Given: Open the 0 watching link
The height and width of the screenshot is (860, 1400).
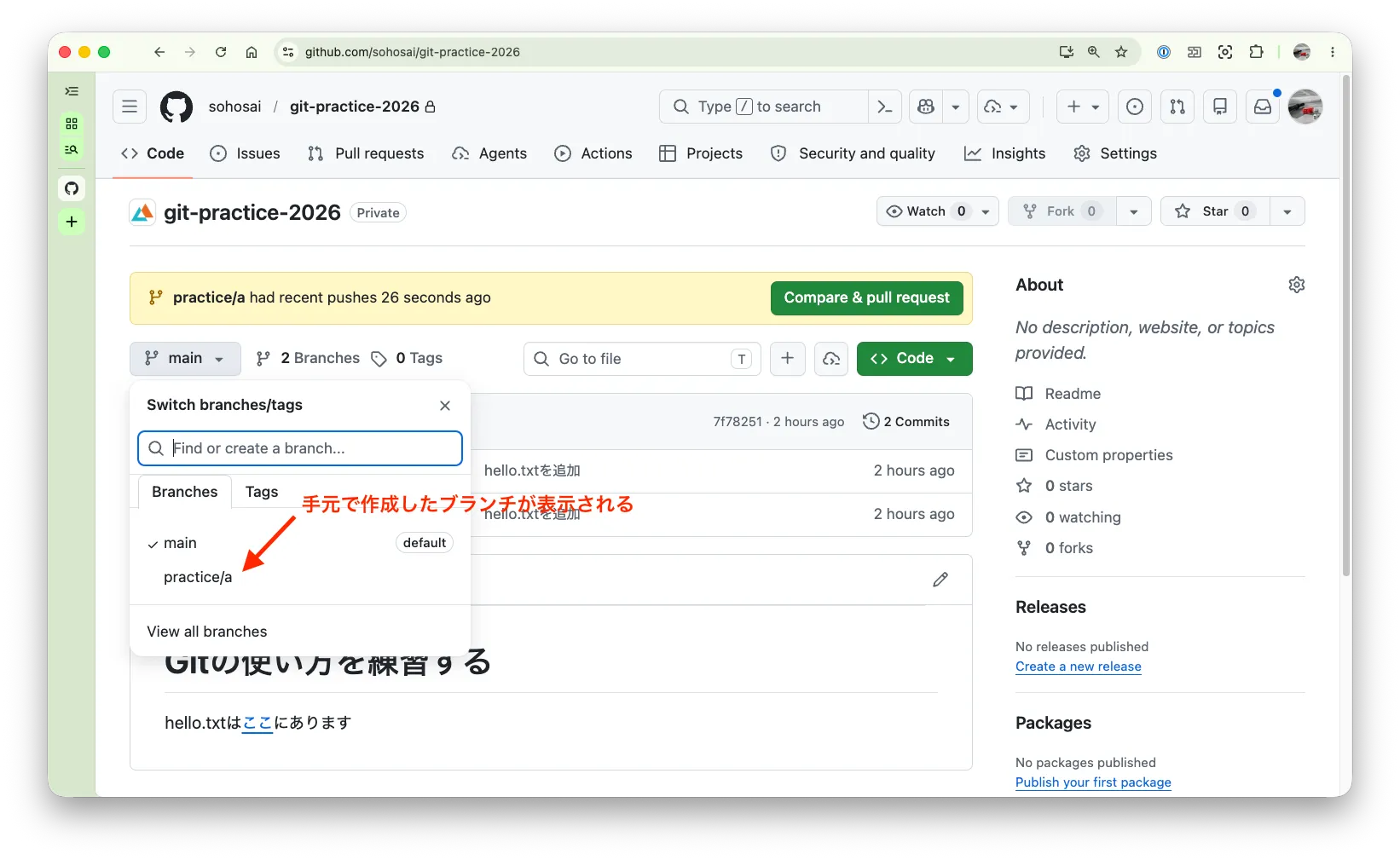Looking at the screenshot, I should click(x=1068, y=517).
